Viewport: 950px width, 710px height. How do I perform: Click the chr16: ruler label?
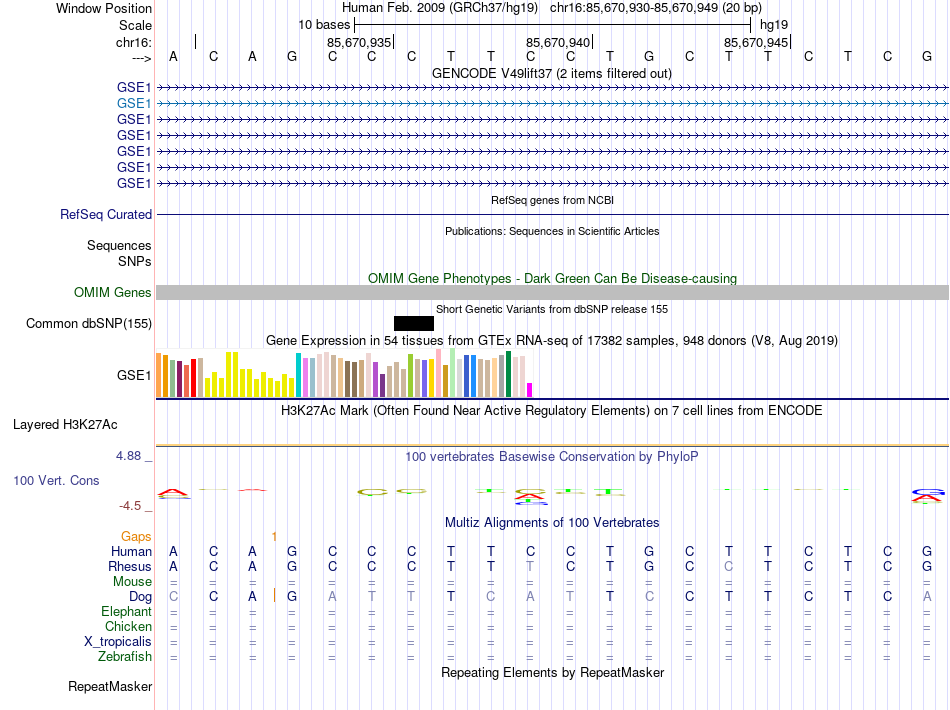click(x=133, y=42)
